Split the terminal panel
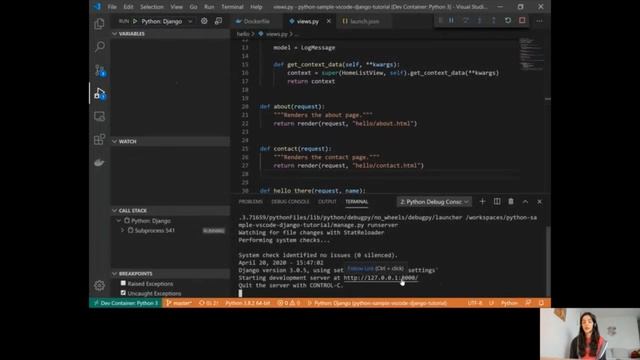 (x=497, y=202)
